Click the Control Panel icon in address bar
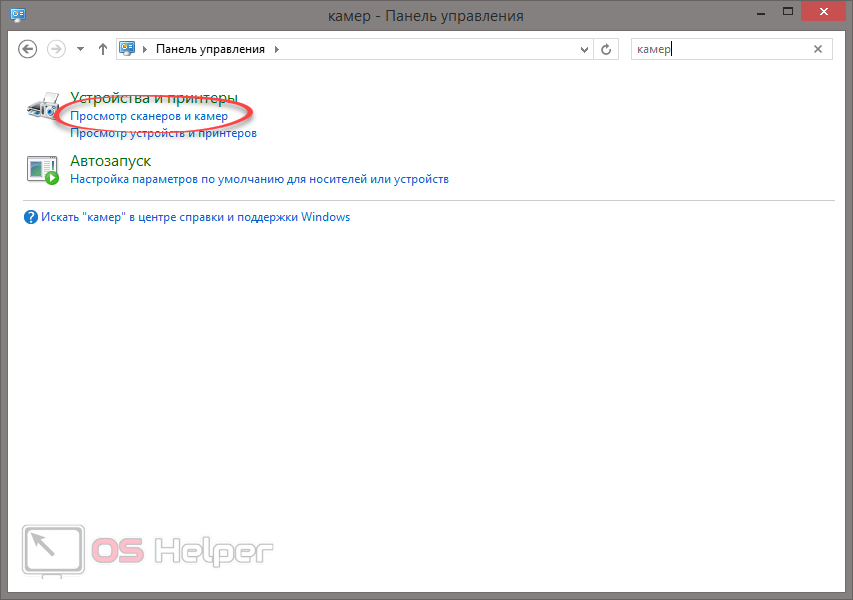The image size is (853, 600). click(127, 49)
